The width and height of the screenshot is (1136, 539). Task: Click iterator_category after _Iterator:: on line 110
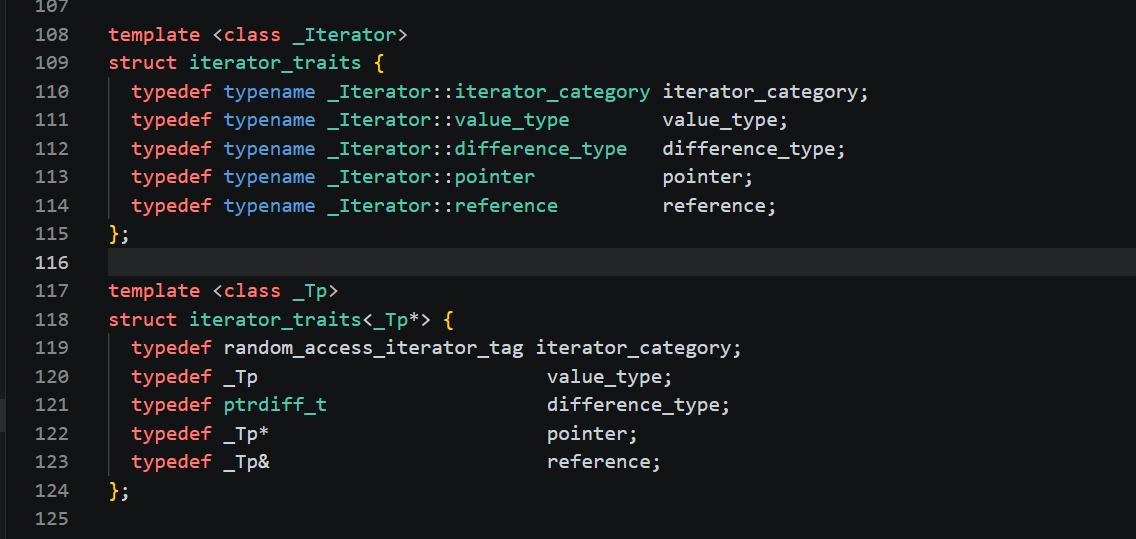[x=552, y=92]
